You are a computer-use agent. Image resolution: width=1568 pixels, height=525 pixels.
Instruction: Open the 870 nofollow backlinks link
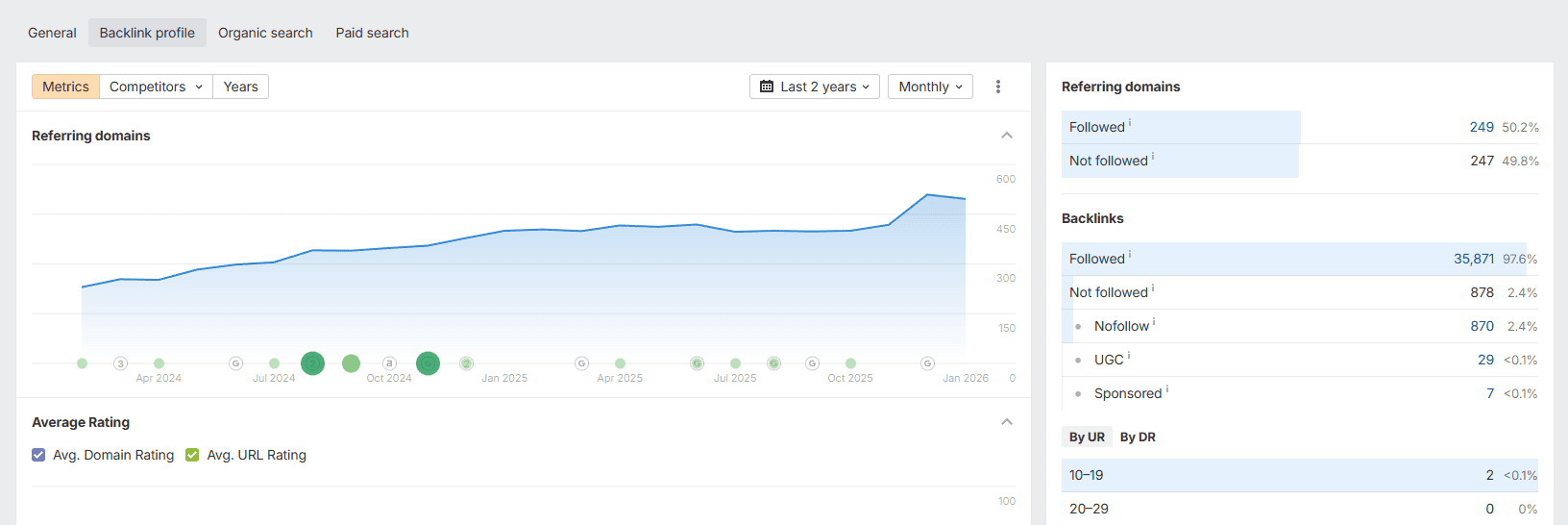(1482, 326)
